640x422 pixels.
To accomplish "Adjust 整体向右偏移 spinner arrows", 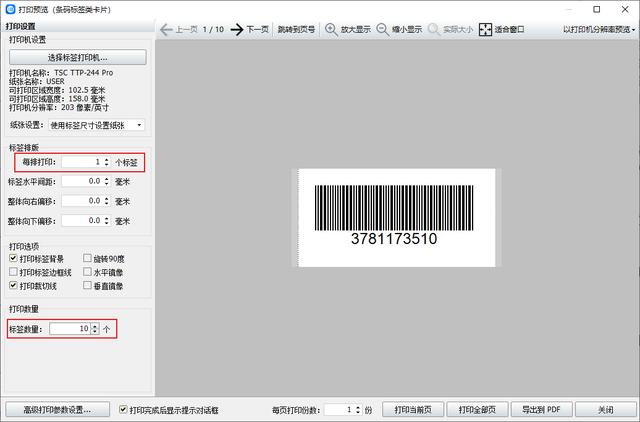I will [107, 201].
